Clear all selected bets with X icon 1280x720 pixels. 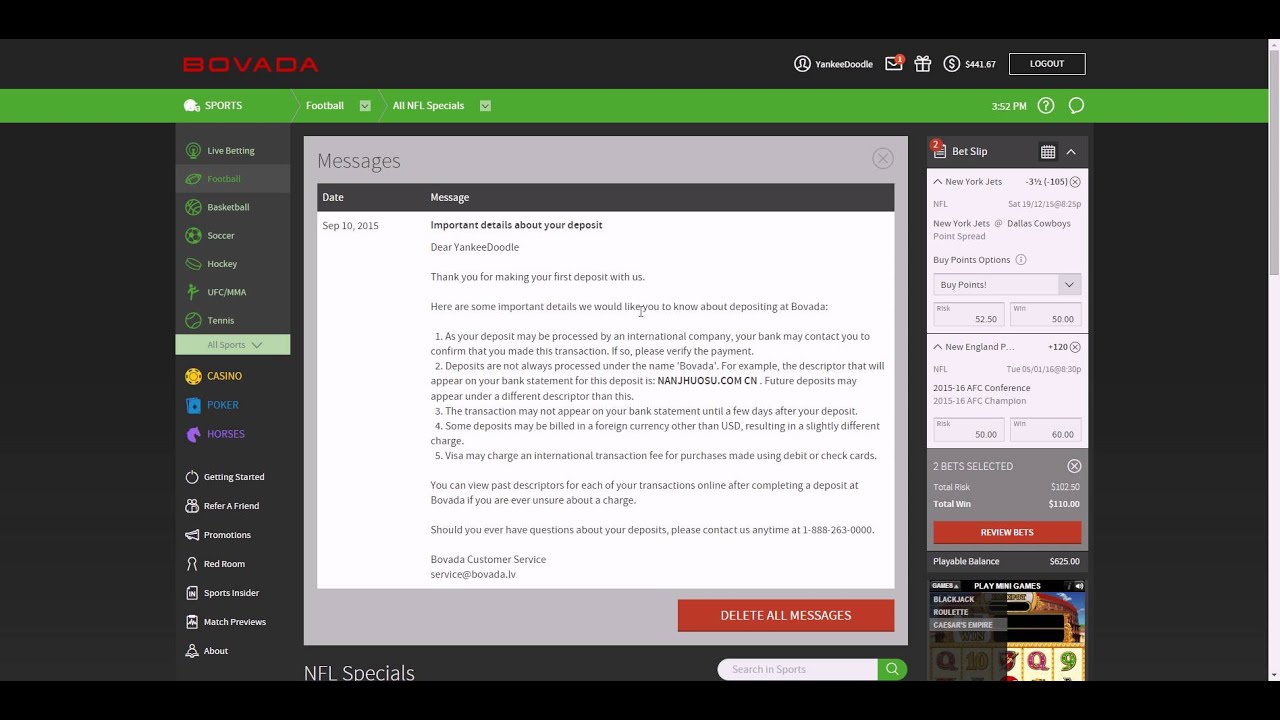(x=1074, y=466)
